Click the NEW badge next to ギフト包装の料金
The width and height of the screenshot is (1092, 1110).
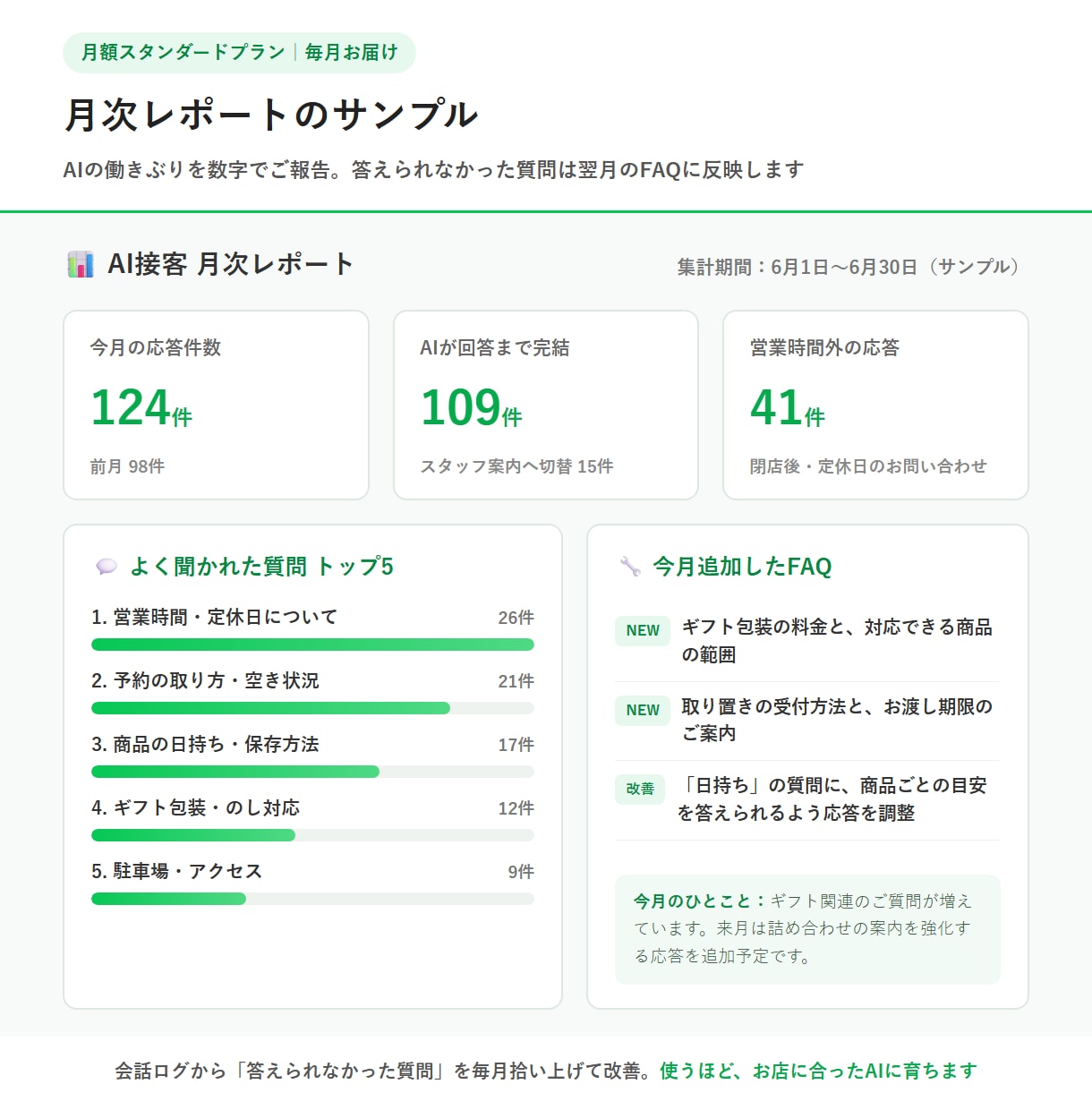(643, 630)
